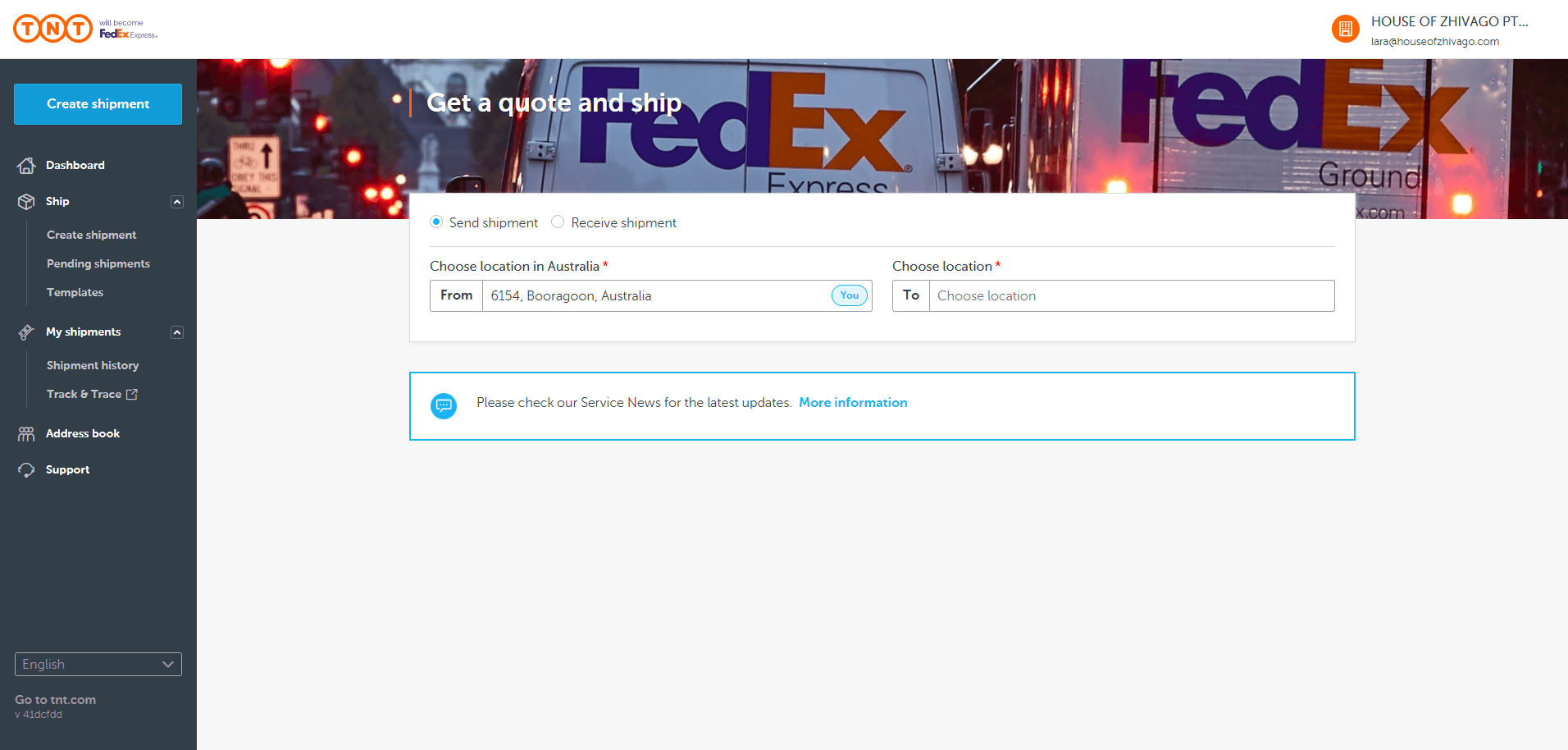Click the TNT logo in the header
This screenshot has width=1568, height=750.
(x=52, y=29)
